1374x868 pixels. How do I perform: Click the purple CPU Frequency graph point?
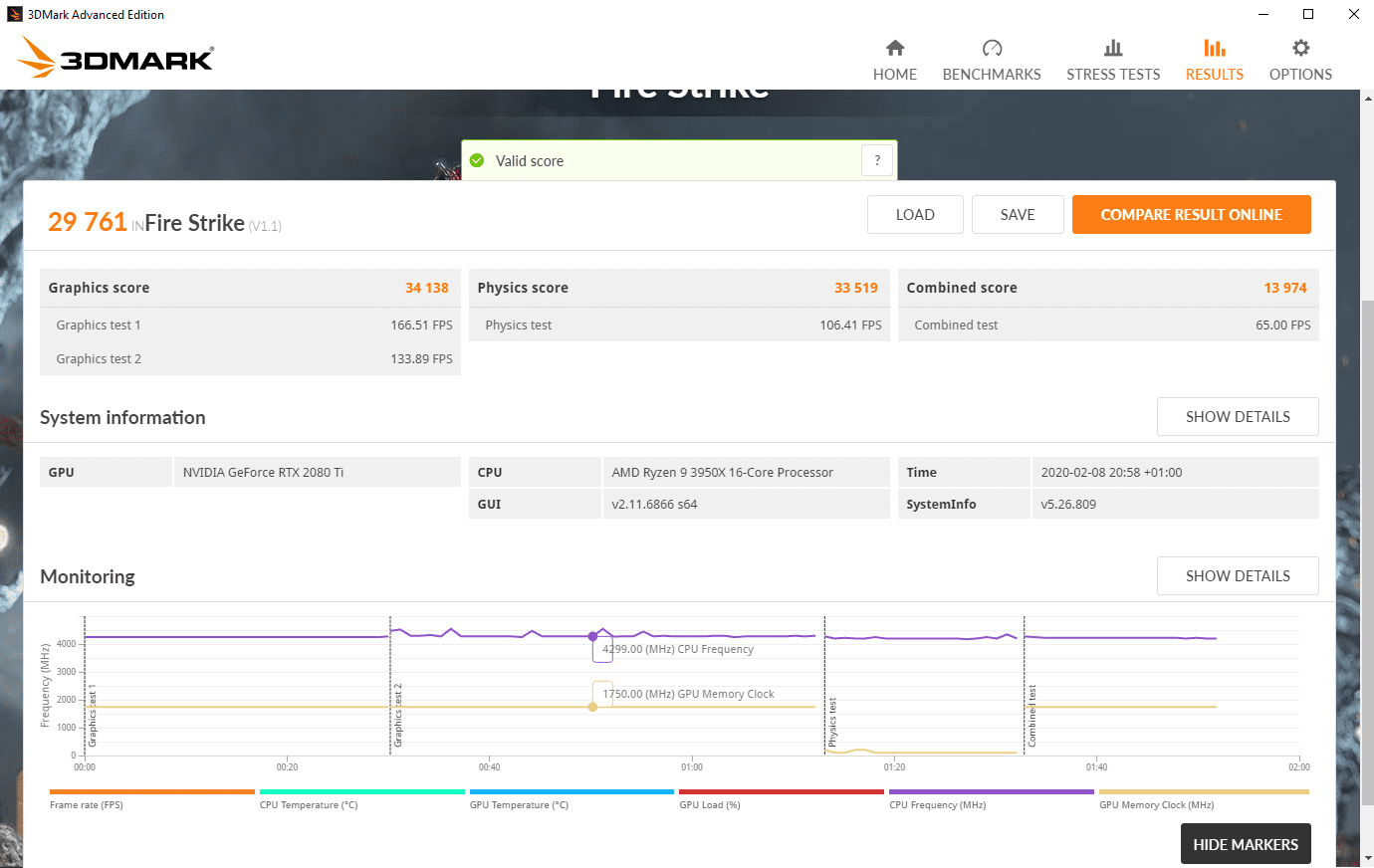coord(593,636)
